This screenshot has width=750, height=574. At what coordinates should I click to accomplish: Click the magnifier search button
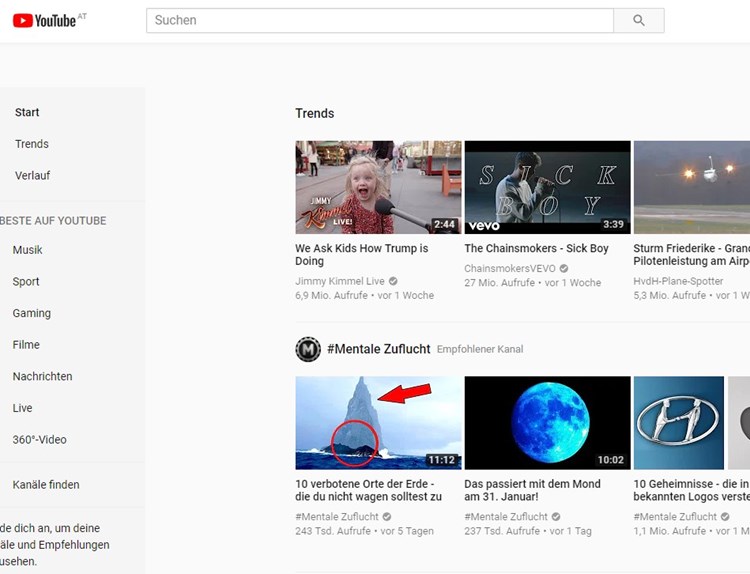[x=639, y=20]
